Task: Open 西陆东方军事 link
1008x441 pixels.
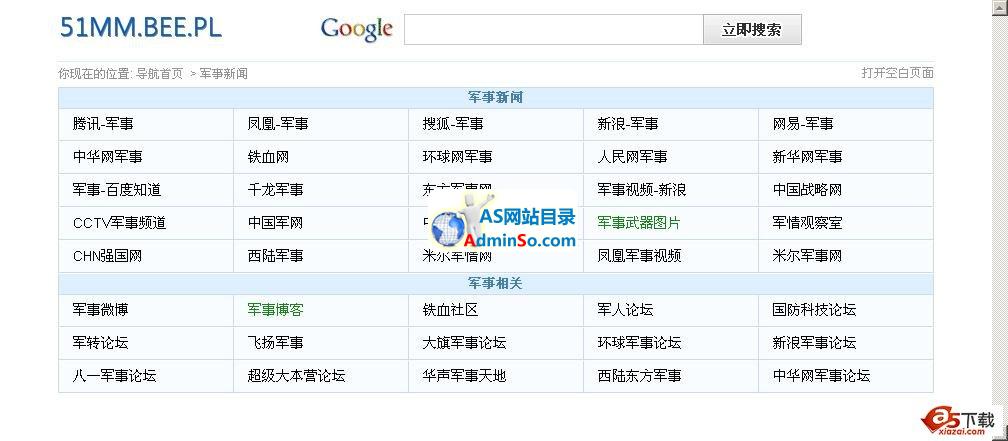Action: [639, 376]
